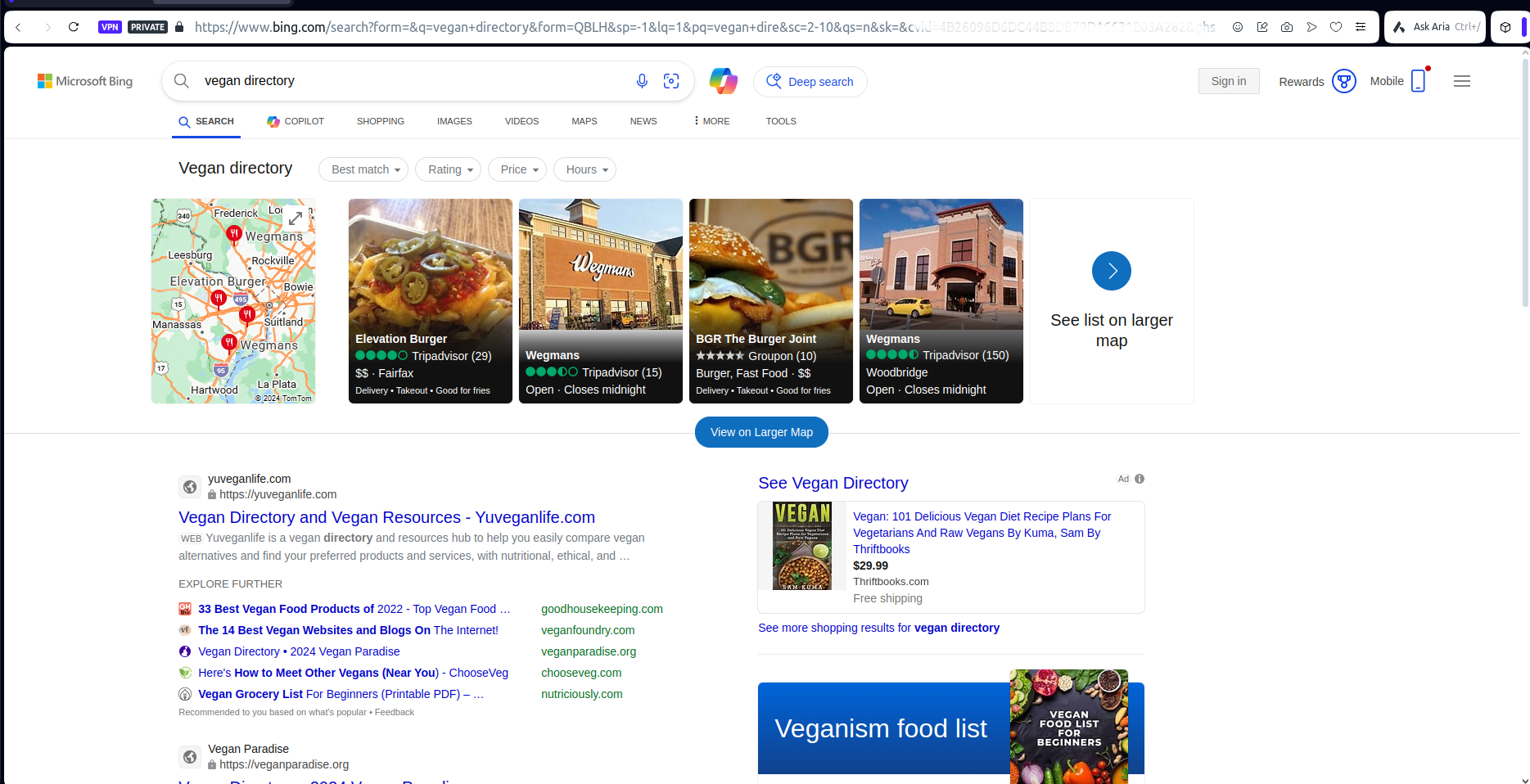Reload the page with the refresh icon
The height and width of the screenshot is (784, 1530).
[x=74, y=27]
